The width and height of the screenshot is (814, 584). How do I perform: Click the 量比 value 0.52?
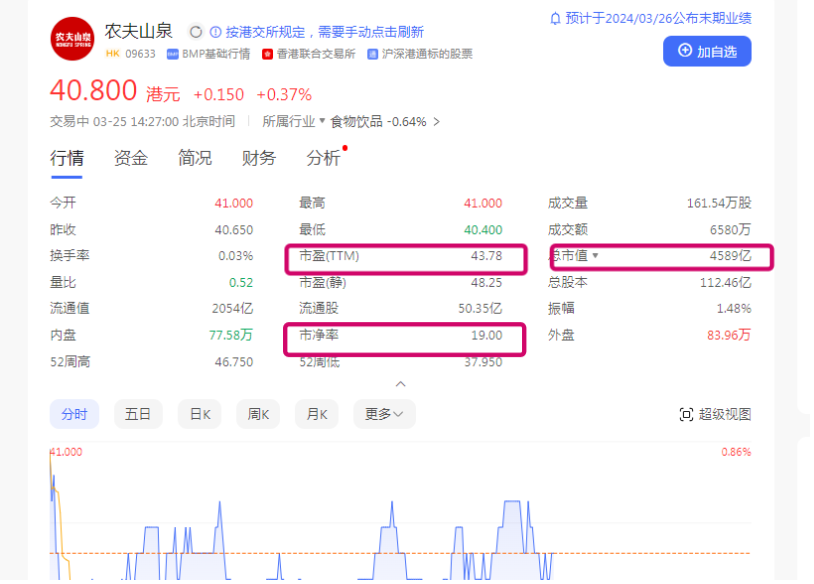click(241, 282)
